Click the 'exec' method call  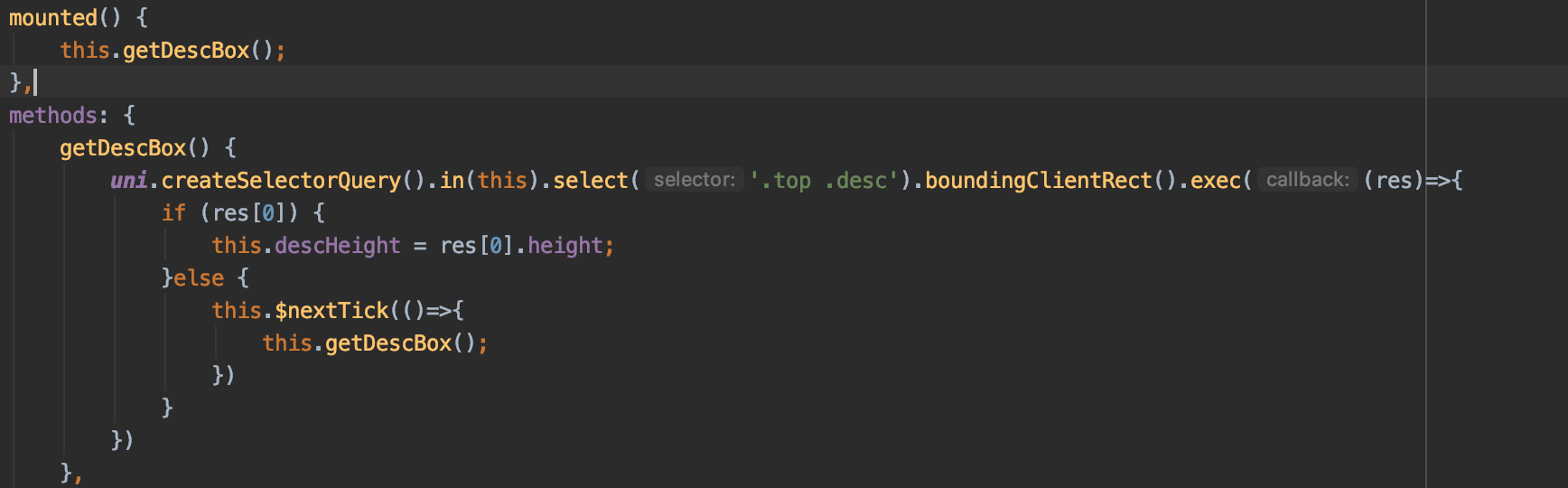pyautogui.click(x=1215, y=181)
